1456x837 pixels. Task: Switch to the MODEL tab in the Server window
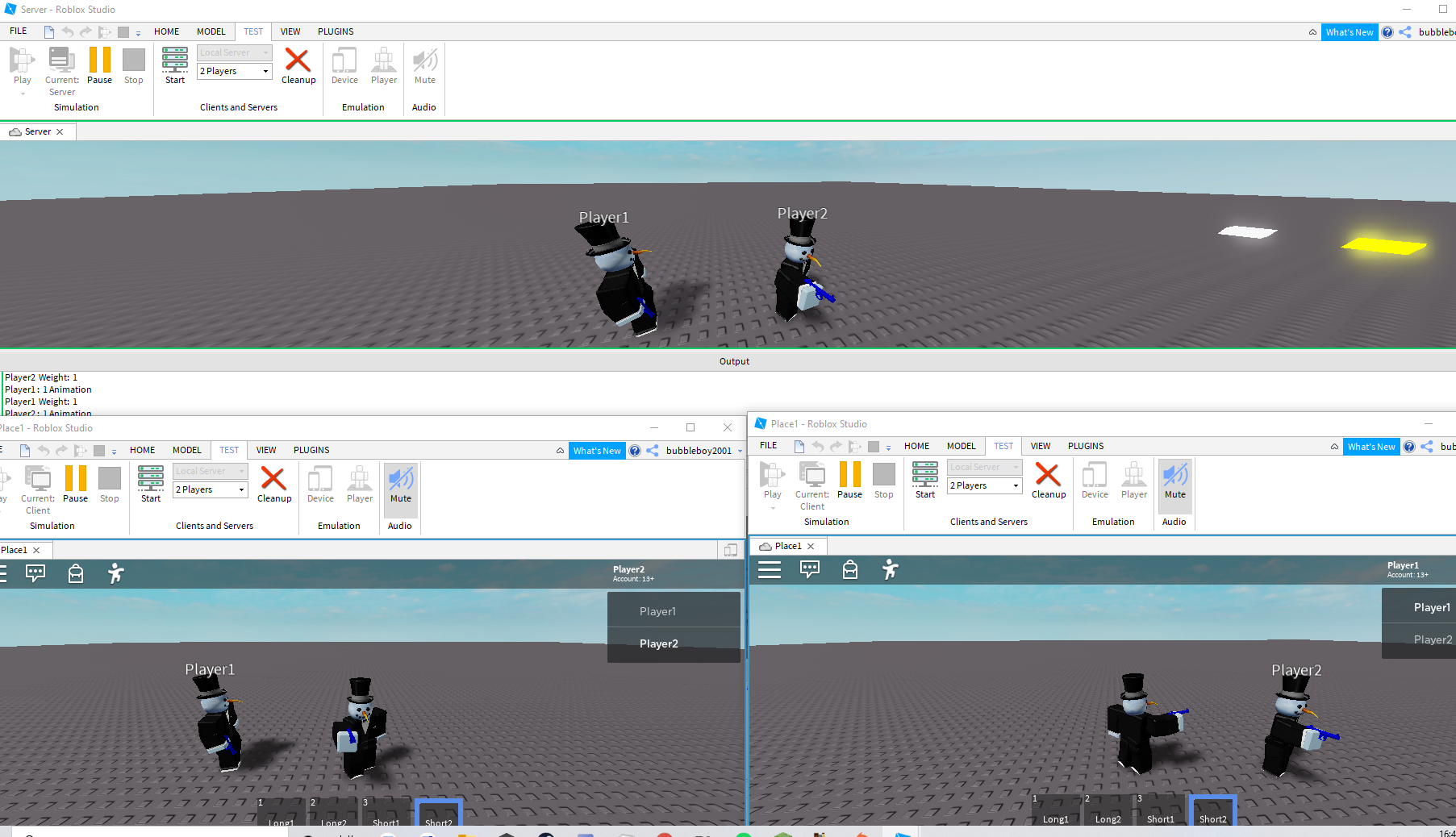pos(211,31)
